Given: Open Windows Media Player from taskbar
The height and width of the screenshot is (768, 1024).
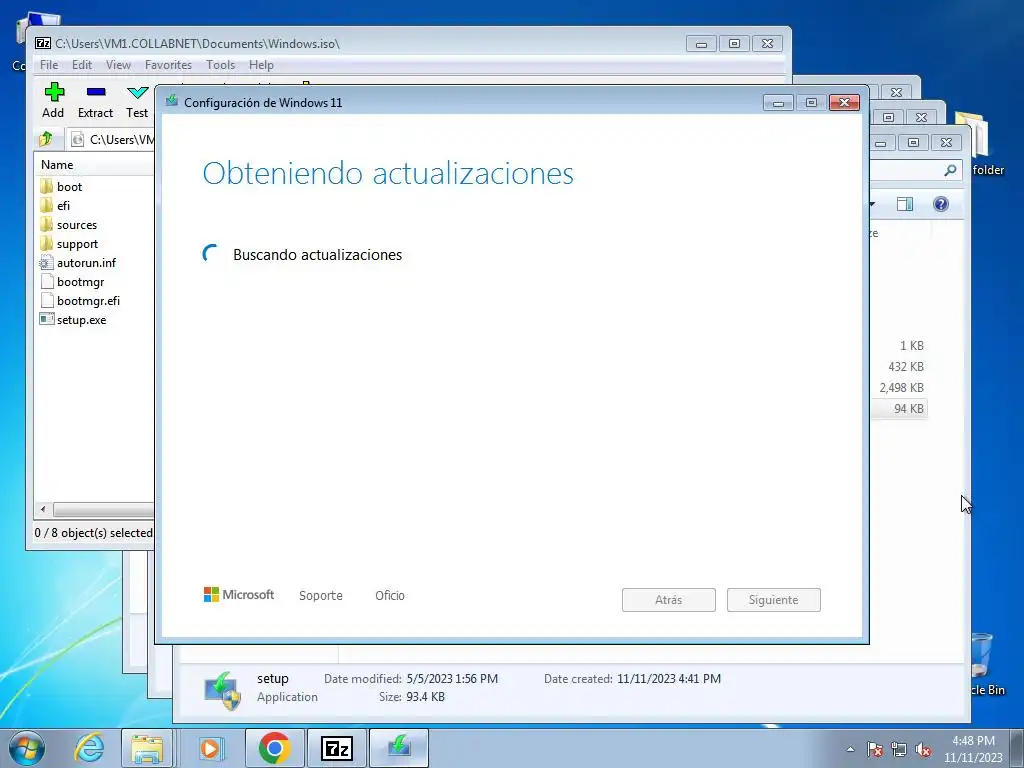Looking at the screenshot, I should (x=210, y=748).
